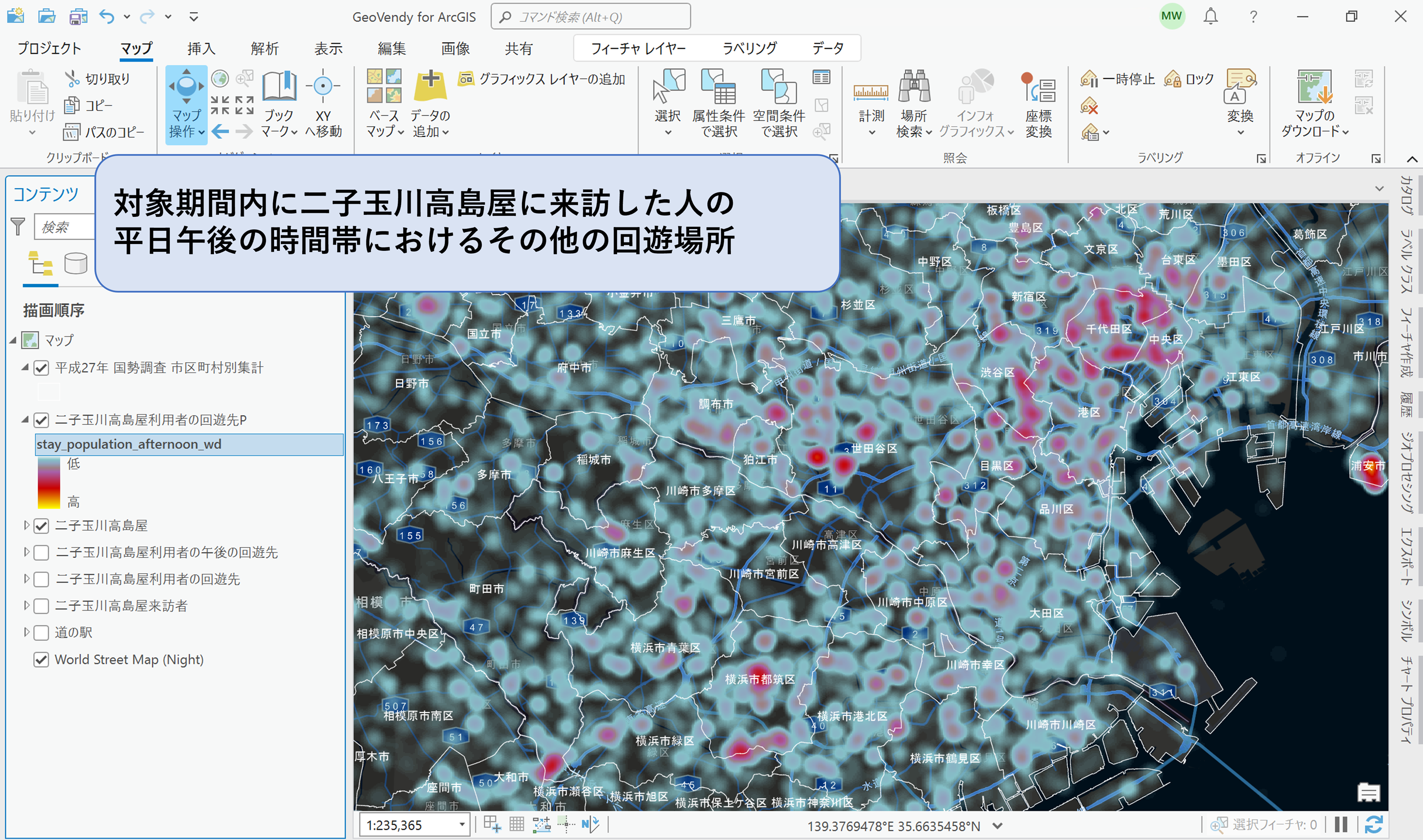Switch to the 解析 ribbon tab
The height and width of the screenshot is (840, 1423).
(265, 48)
